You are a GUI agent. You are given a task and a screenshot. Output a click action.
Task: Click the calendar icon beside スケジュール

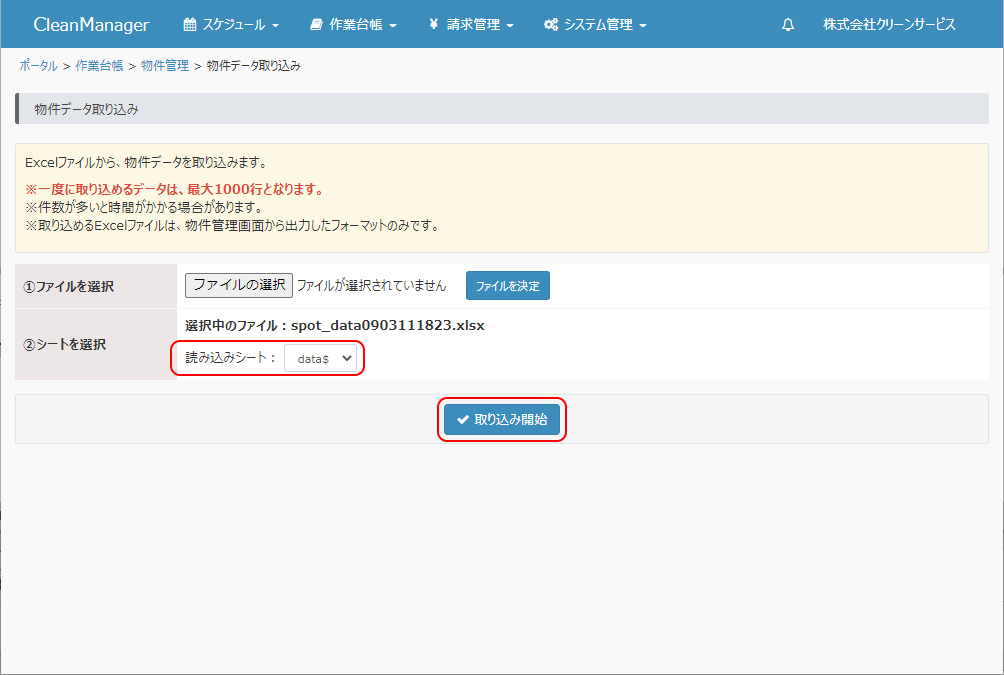(x=190, y=25)
